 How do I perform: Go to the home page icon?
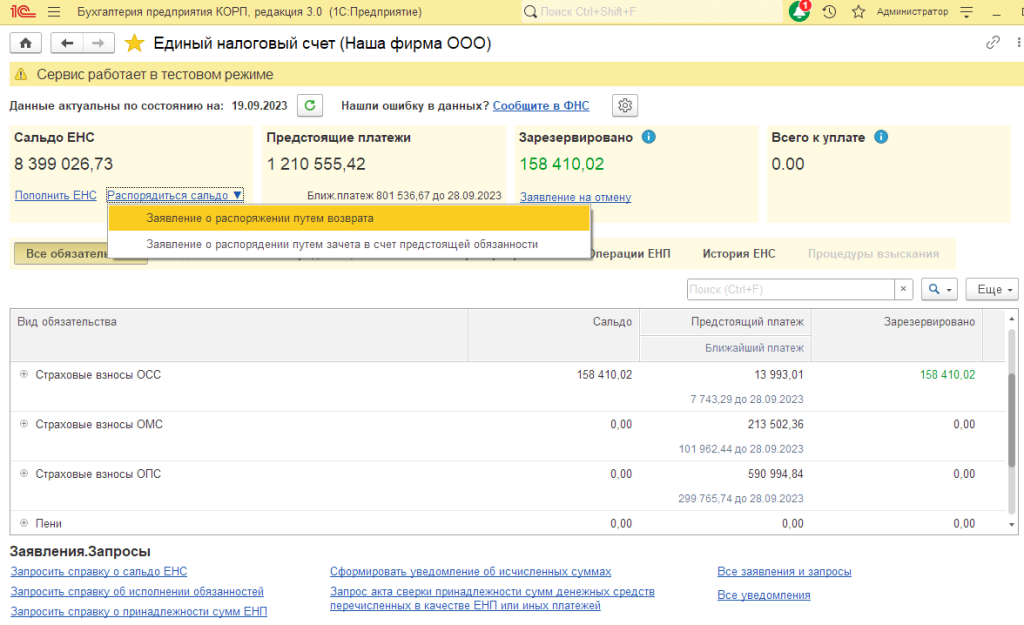[x=25, y=43]
